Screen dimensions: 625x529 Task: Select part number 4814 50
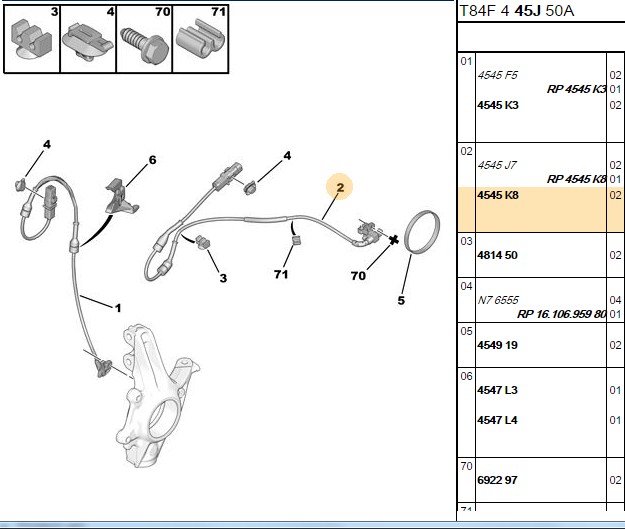(x=497, y=255)
